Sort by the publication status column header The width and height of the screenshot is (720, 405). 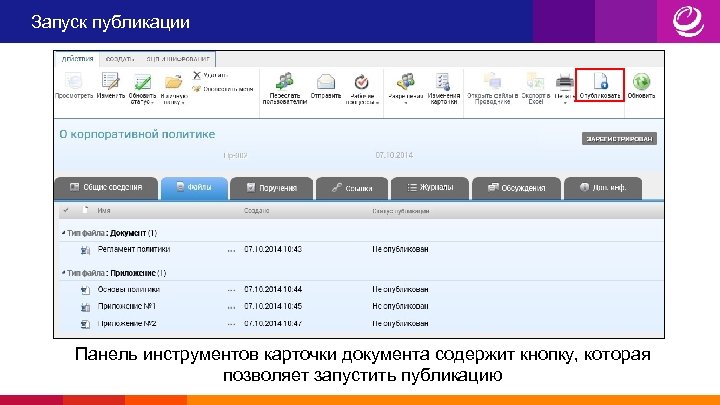pos(400,211)
